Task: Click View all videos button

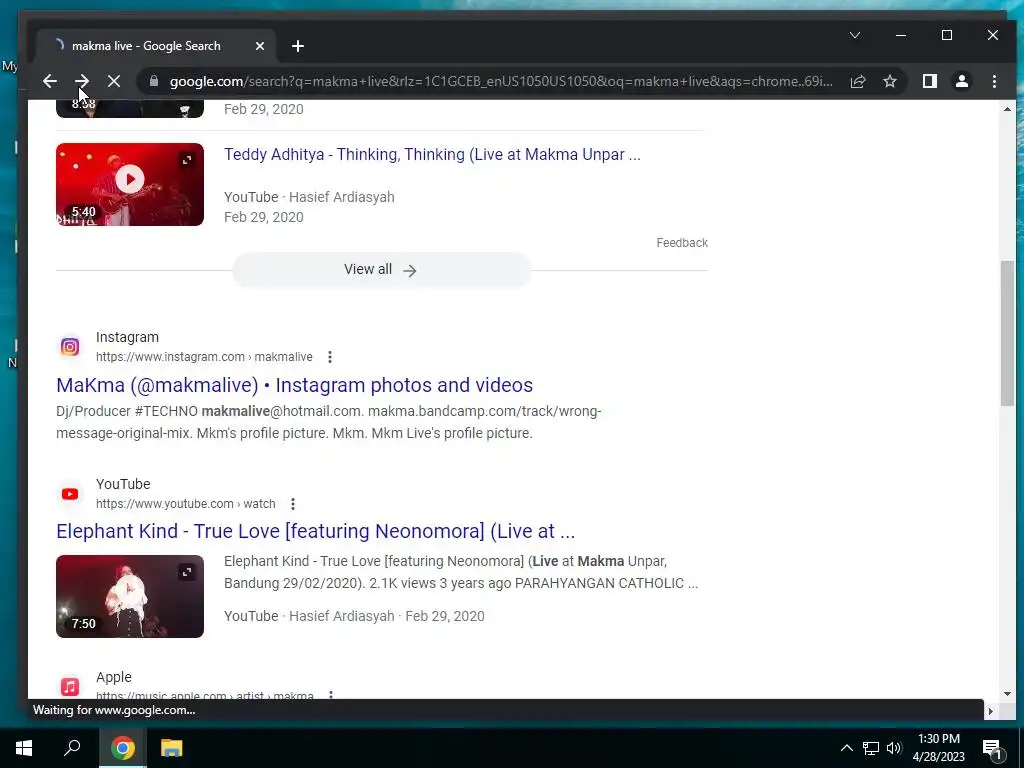Action: pyautogui.click(x=381, y=270)
